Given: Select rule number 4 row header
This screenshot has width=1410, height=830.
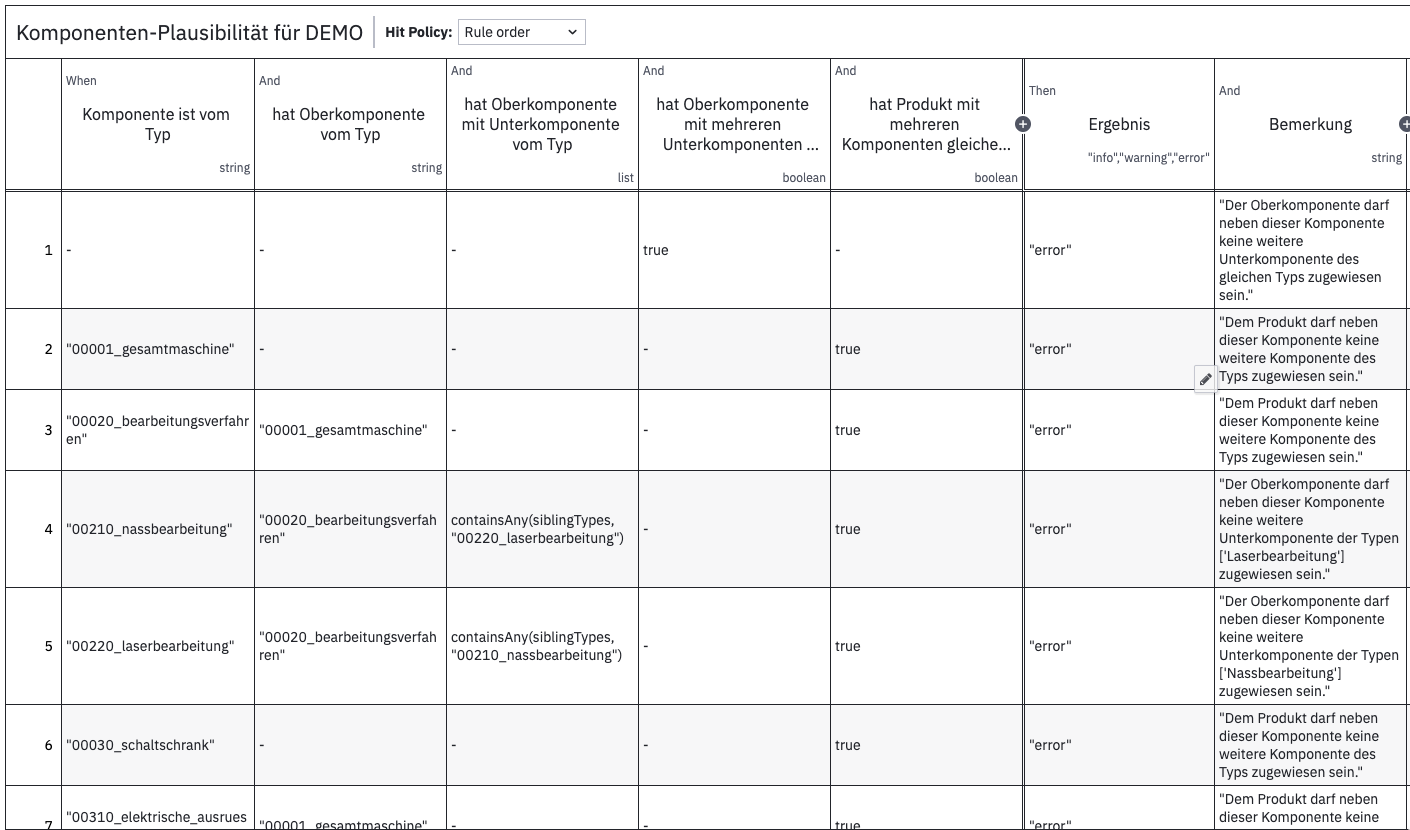Looking at the screenshot, I should point(34,529).
